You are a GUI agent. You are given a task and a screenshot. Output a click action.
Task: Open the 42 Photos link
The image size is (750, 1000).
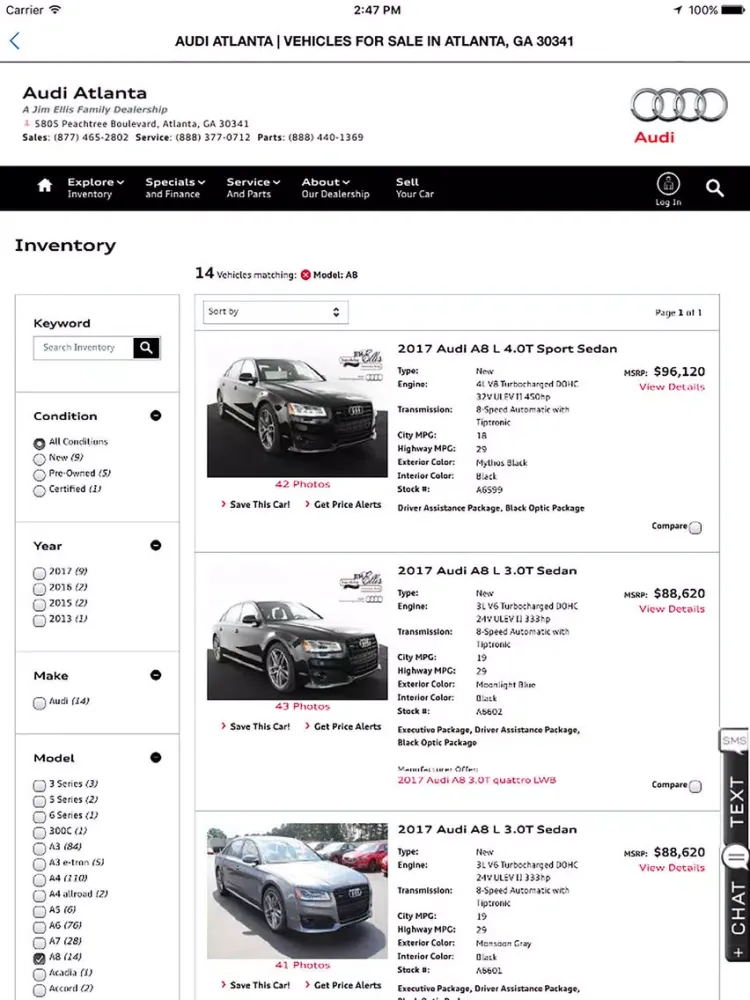click(302, 485)
